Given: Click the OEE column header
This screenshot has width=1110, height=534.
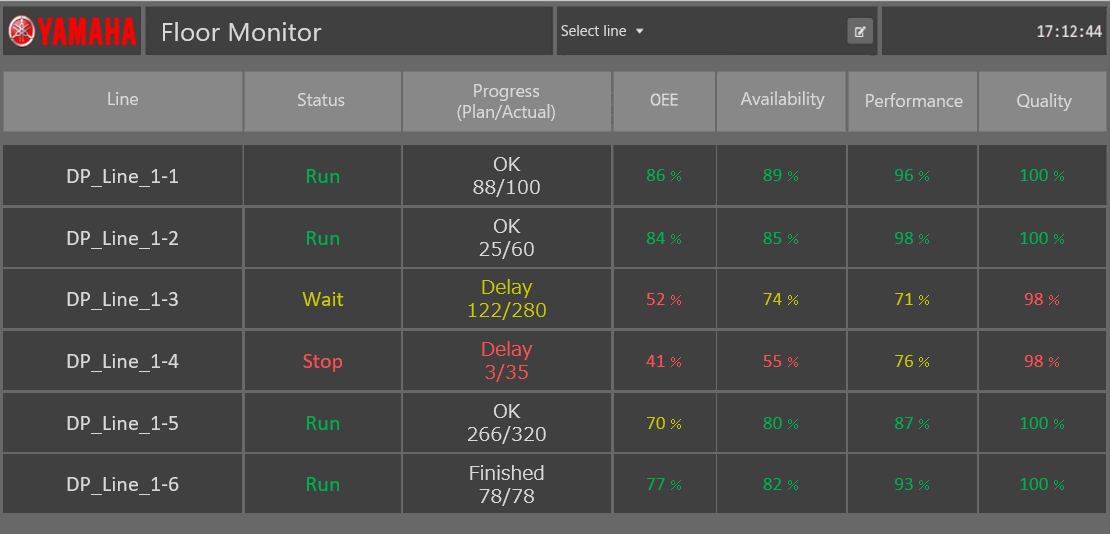Looking at the screenshot, I should tap(663, 100).
